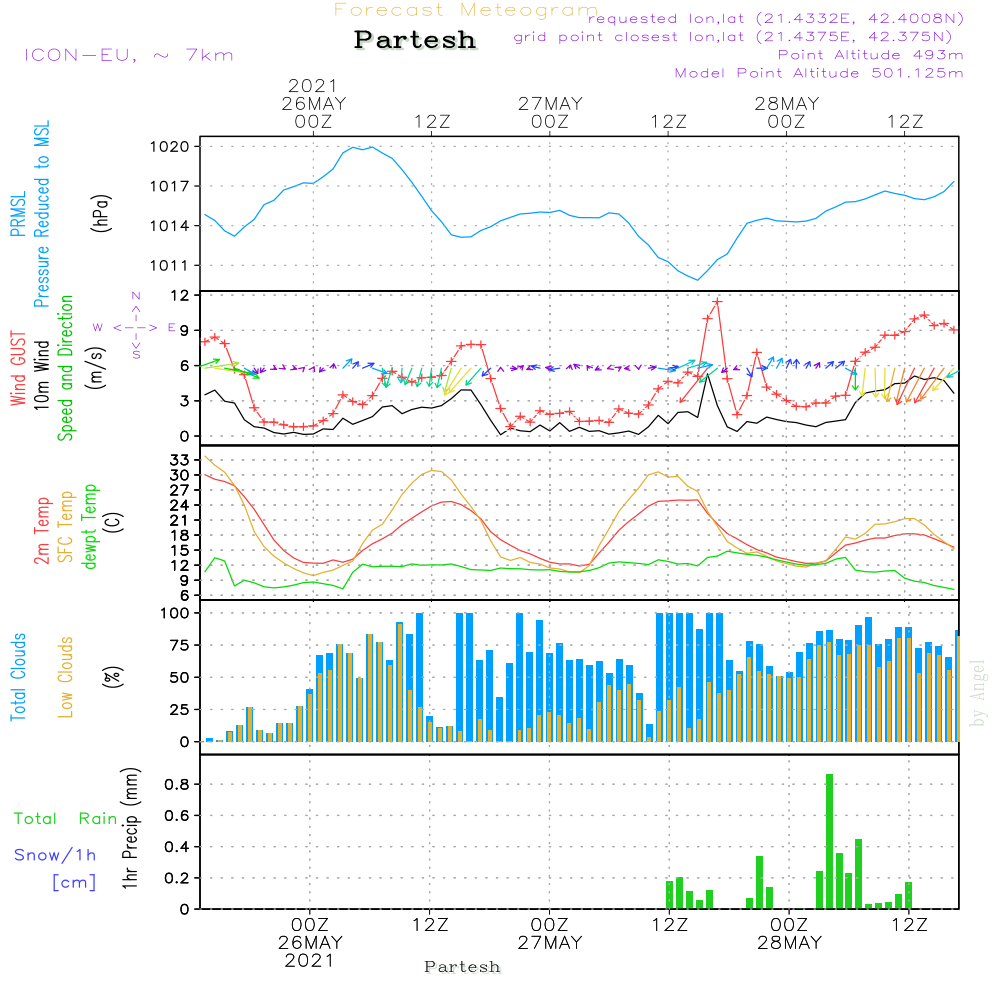Click the 'Model Point Altitude 501.125m' text
The height and width of the screenshot is (1000, 1000).
coord(819,73)
